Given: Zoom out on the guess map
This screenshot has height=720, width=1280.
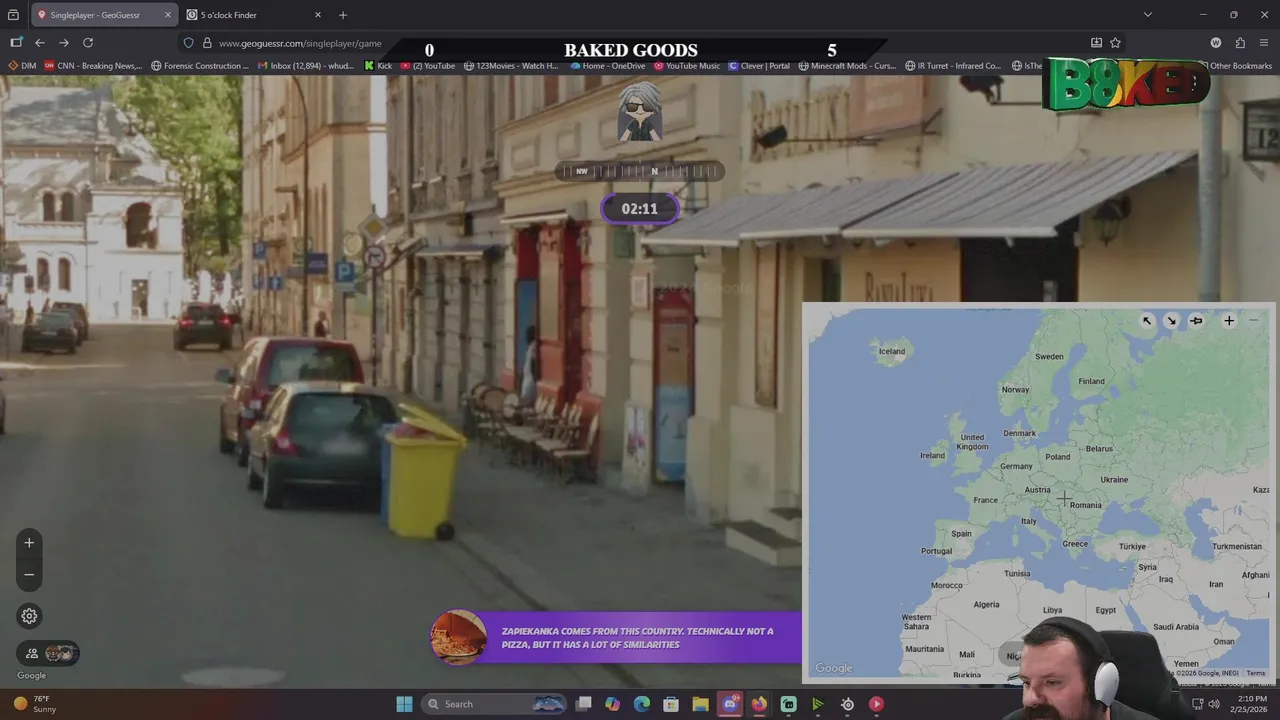Looking at the screenshot, I should [x=1254, y=321].
